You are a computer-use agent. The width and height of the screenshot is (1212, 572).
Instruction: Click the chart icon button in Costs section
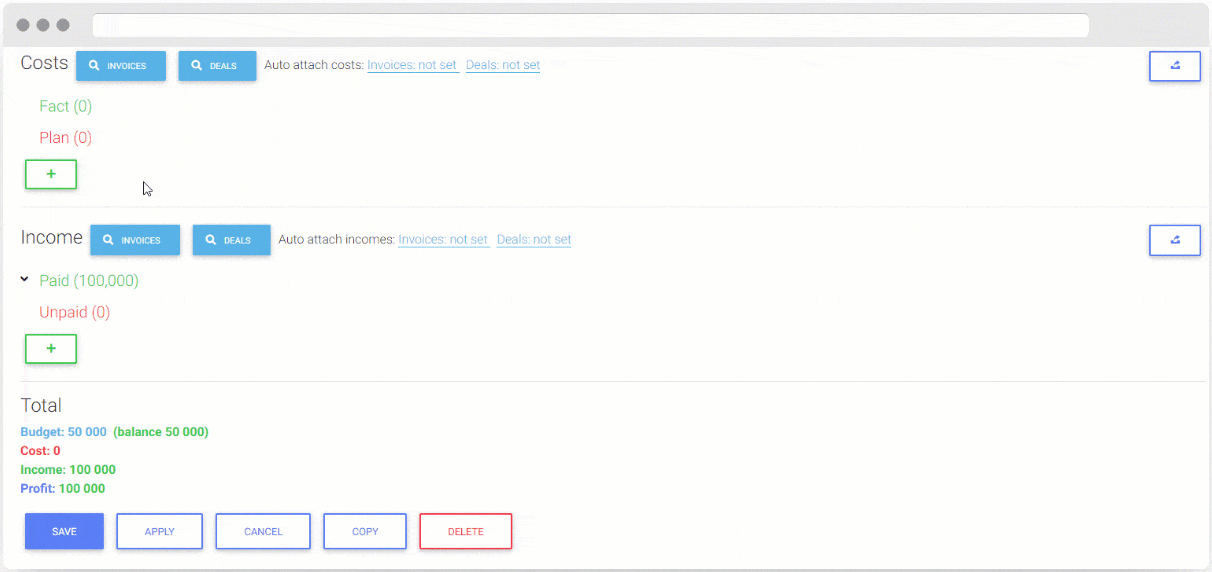[x=1174, y=66]
